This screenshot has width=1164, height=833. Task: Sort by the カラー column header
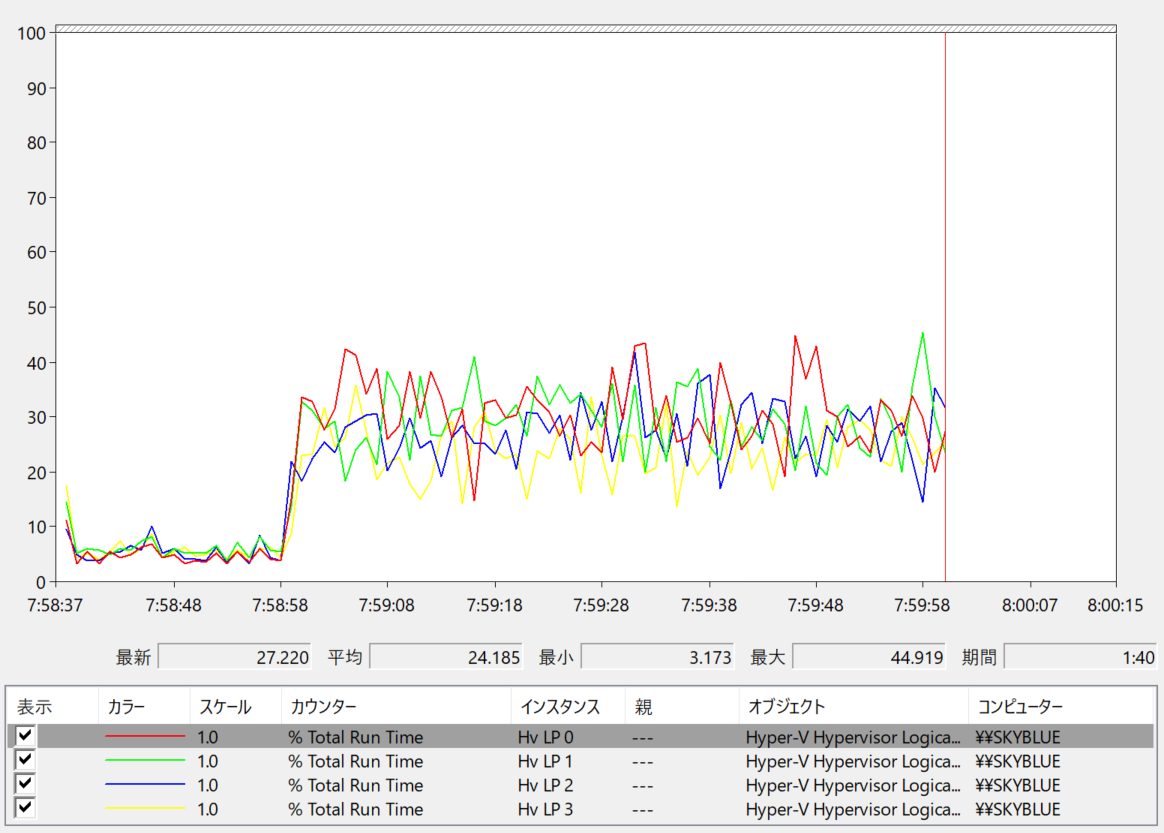(144, 707)
